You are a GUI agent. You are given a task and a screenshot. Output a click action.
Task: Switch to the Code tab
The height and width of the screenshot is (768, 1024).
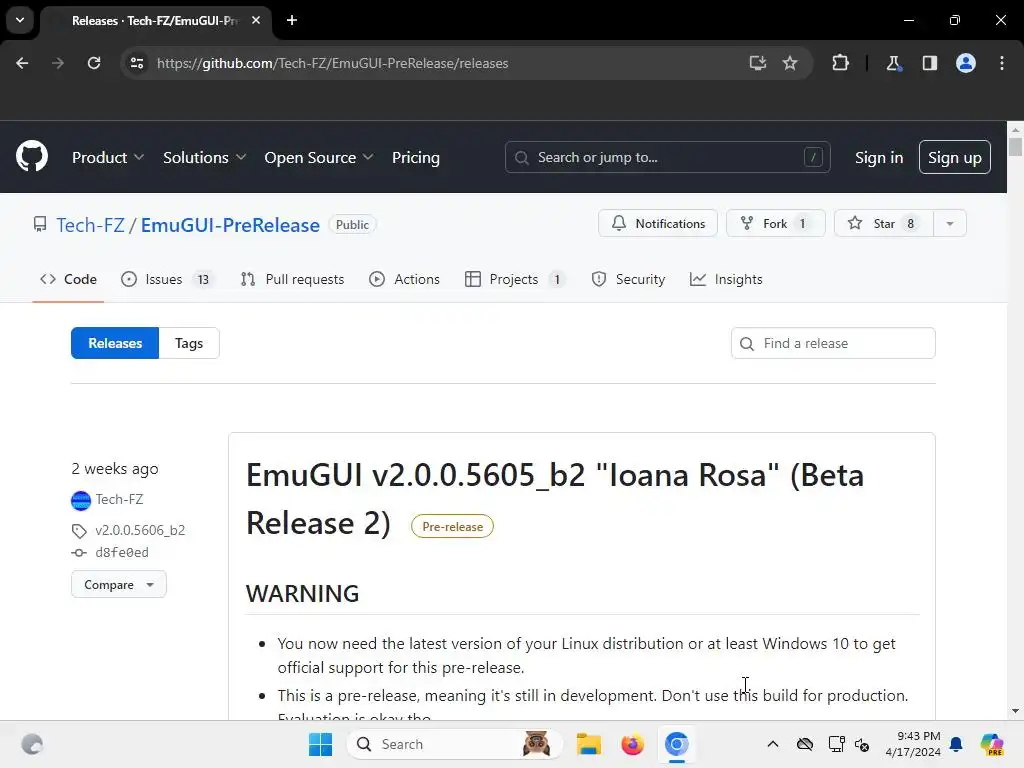(69, 280)
